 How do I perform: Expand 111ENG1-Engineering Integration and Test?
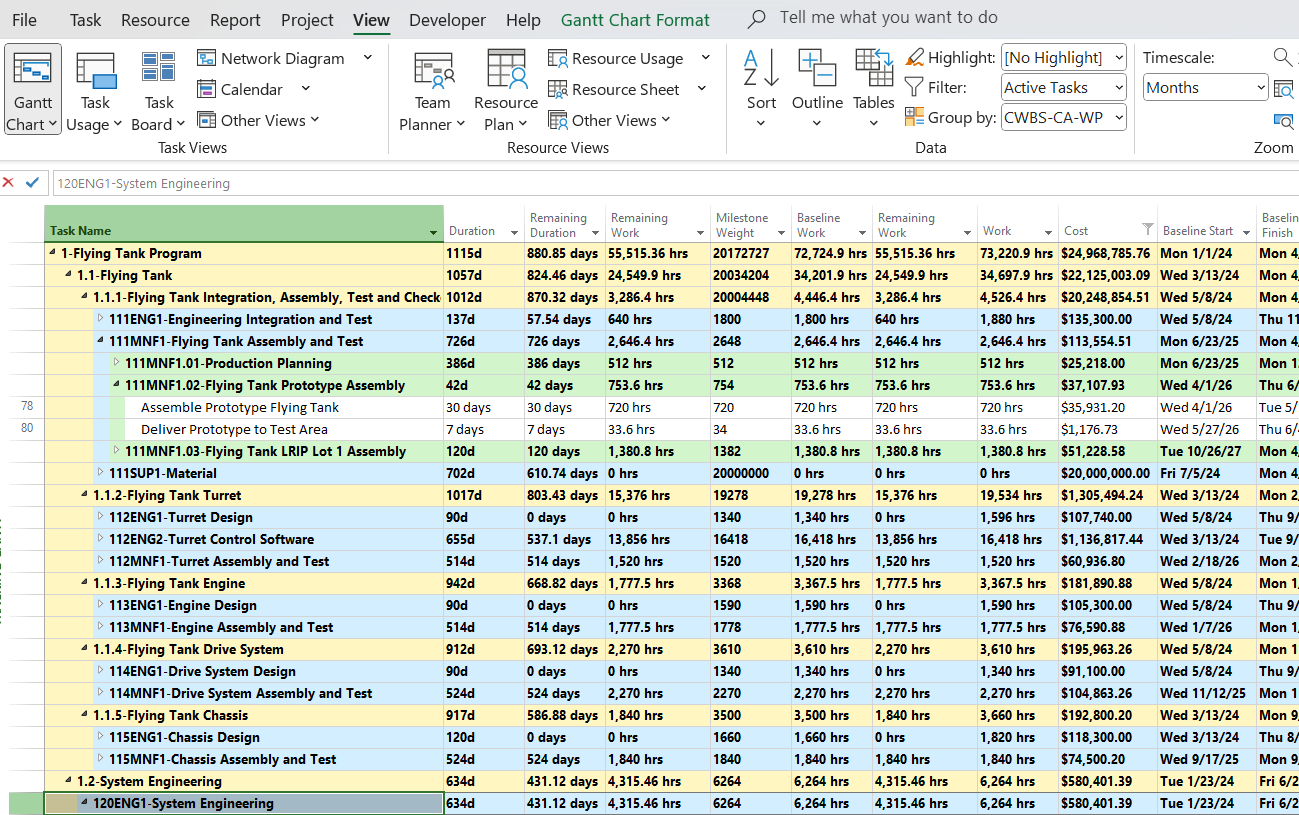click(100, 319)
